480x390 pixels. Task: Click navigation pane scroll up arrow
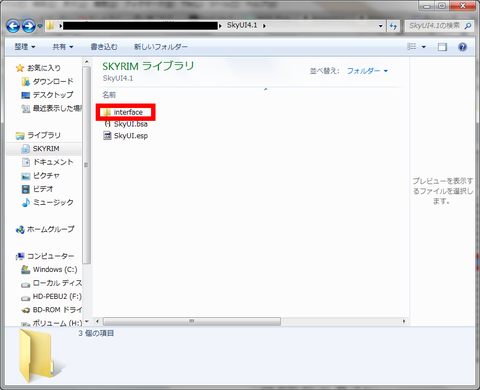(87, 62)
